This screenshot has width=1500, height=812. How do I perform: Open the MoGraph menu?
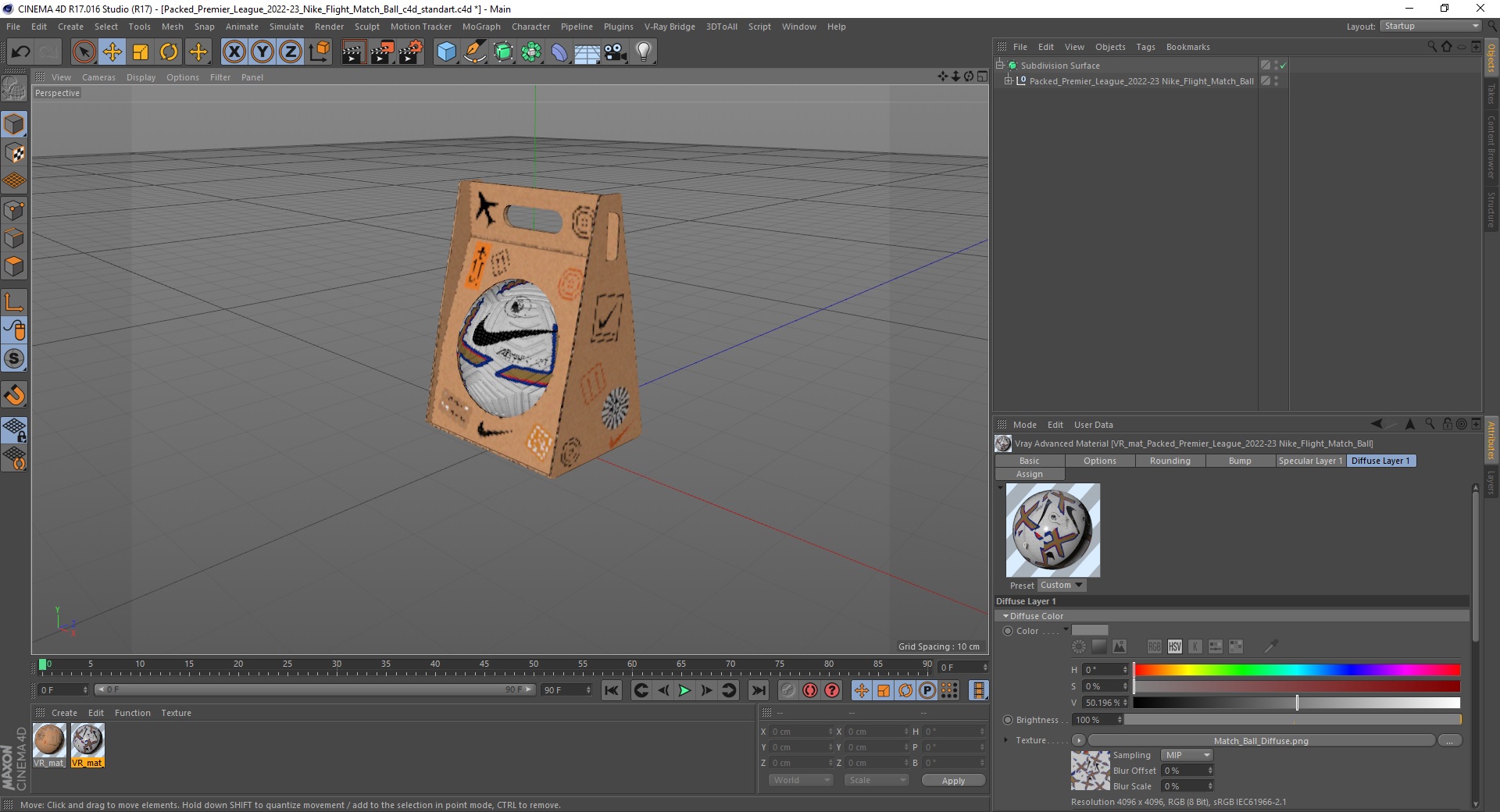click(x=481, y=27)
